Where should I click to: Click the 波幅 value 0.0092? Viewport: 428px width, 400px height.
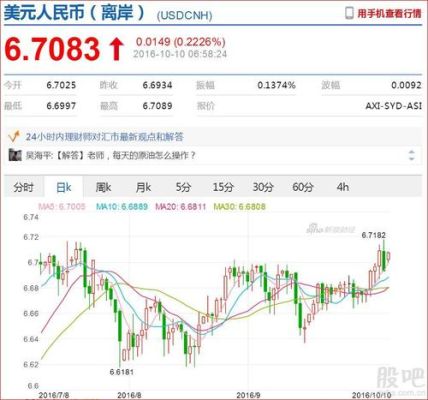point(406,85)
